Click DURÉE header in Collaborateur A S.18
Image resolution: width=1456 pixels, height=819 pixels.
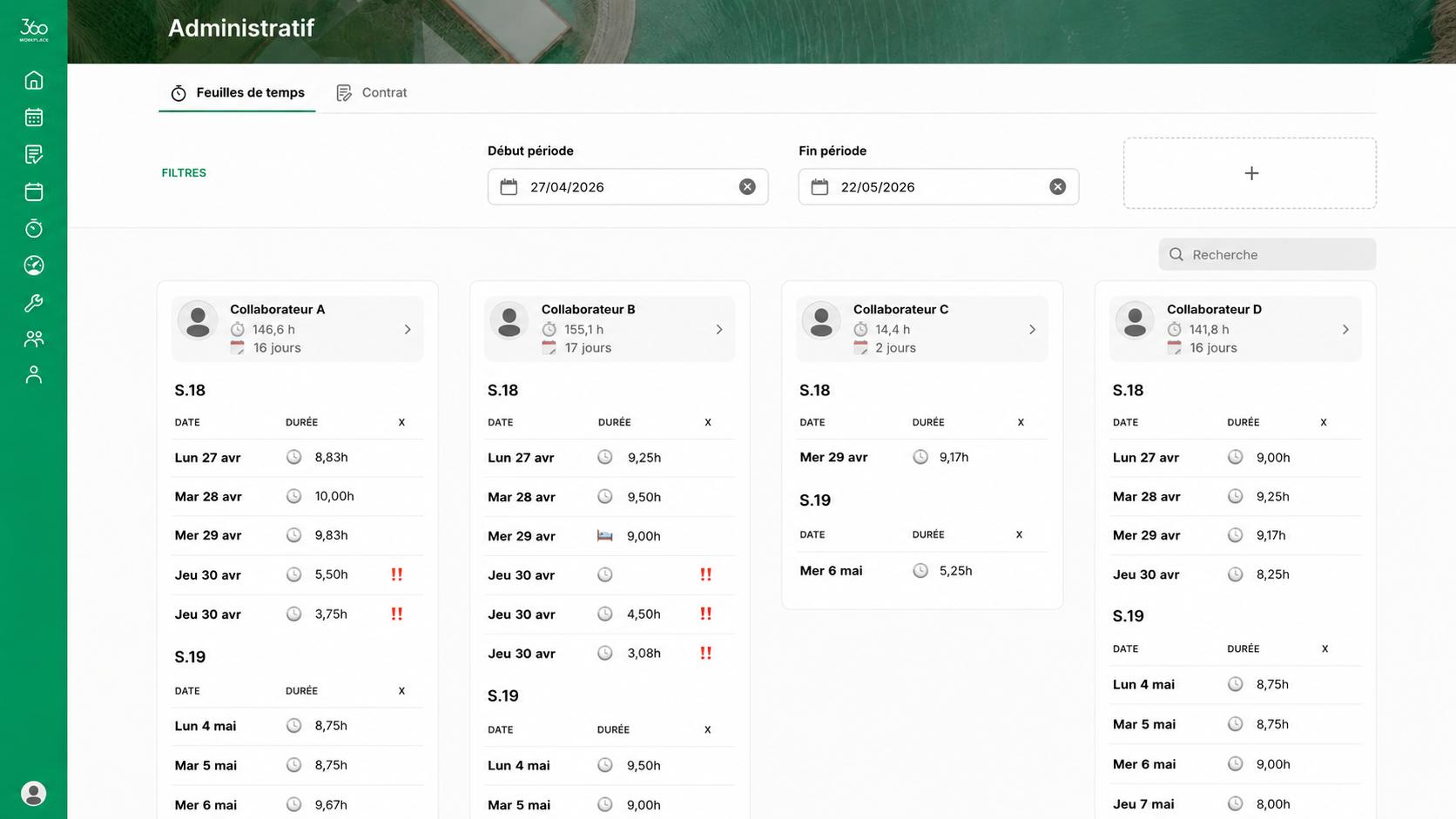pyautogui.click(x=301, y=422)
